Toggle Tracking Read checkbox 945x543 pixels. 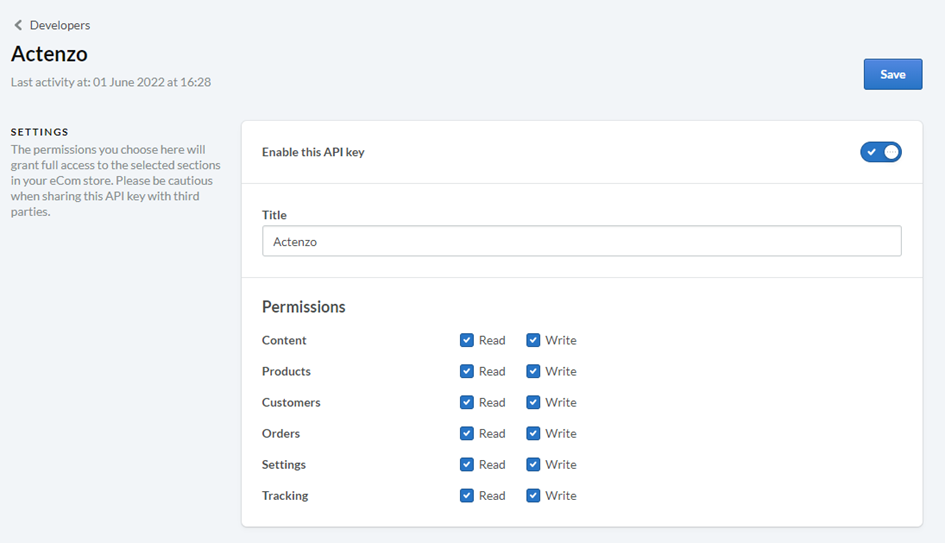pos(466,495)
